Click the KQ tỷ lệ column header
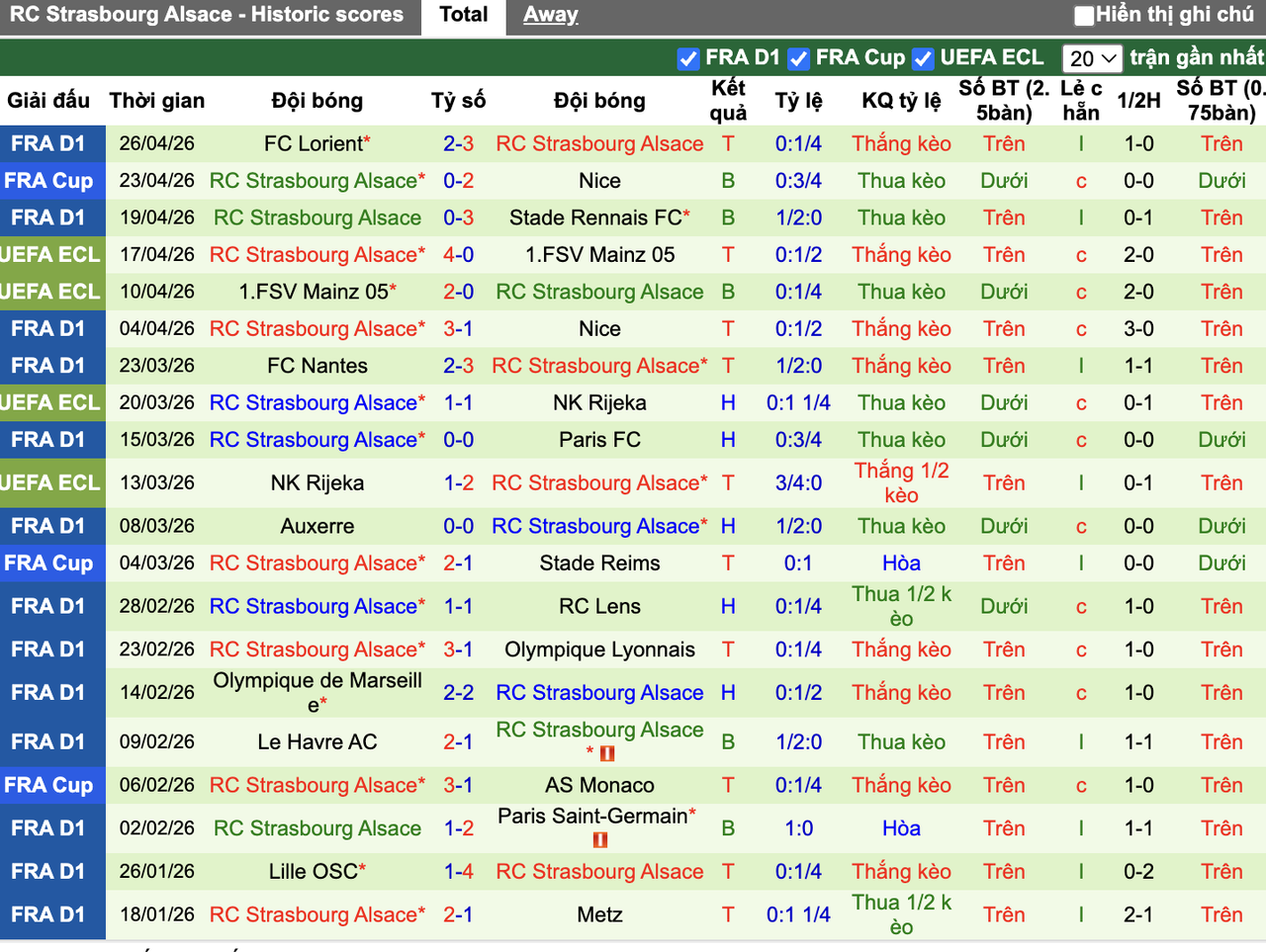 [x=902, y=101]
